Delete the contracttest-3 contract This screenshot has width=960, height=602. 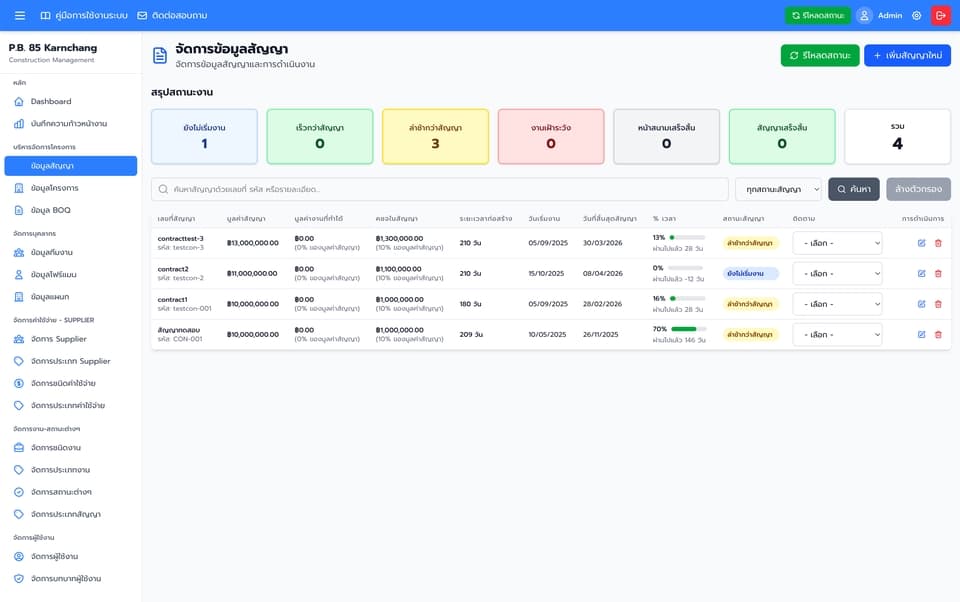coord(938,243)
